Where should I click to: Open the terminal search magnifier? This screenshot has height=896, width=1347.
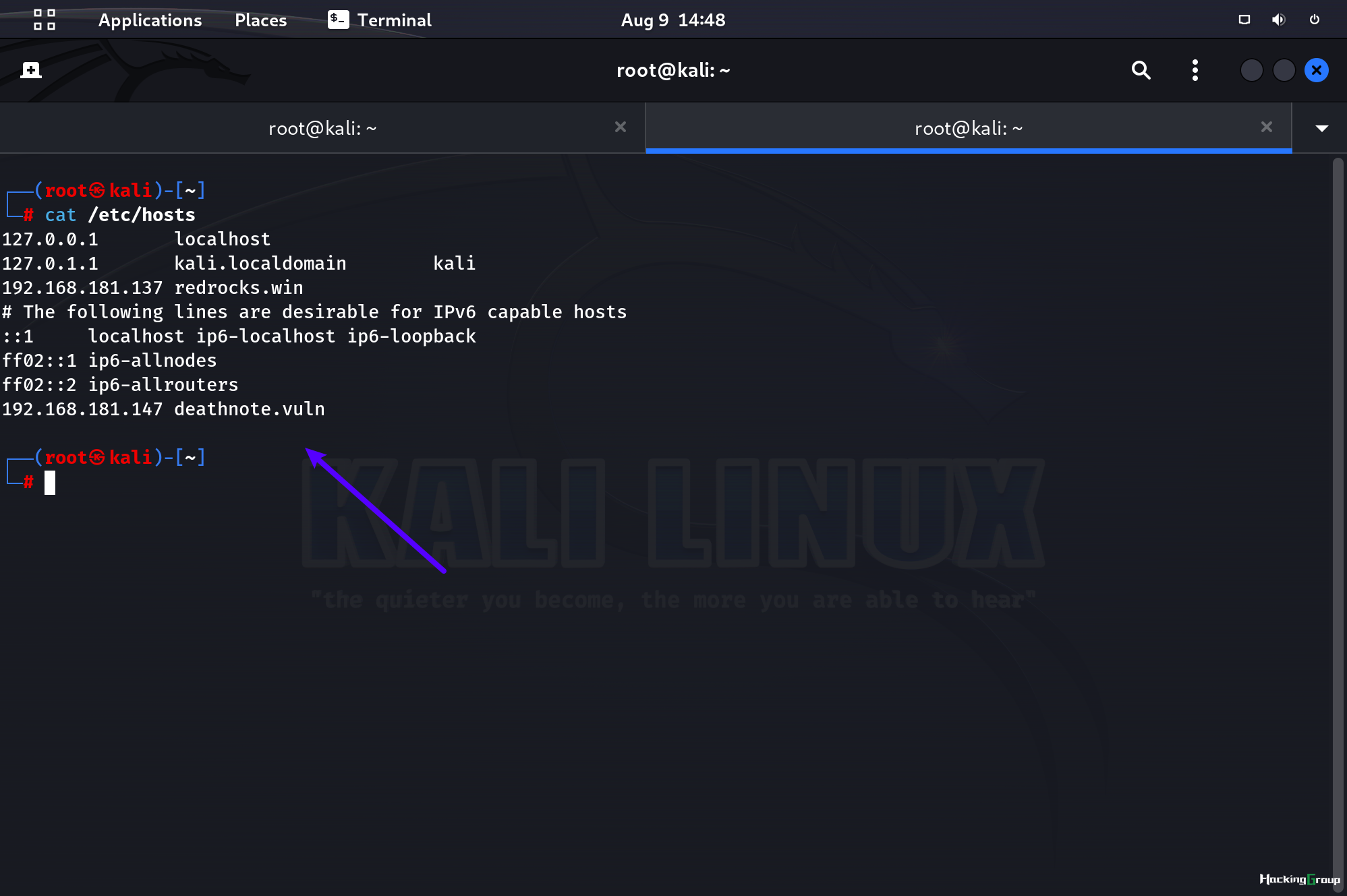click(x=1141, y=70)
